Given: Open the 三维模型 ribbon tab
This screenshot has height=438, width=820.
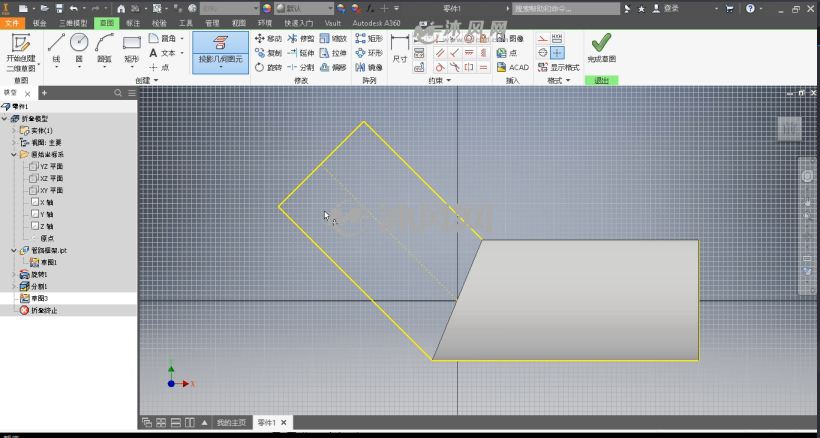Looking at the screenshot, I should (x=73, y=23).
